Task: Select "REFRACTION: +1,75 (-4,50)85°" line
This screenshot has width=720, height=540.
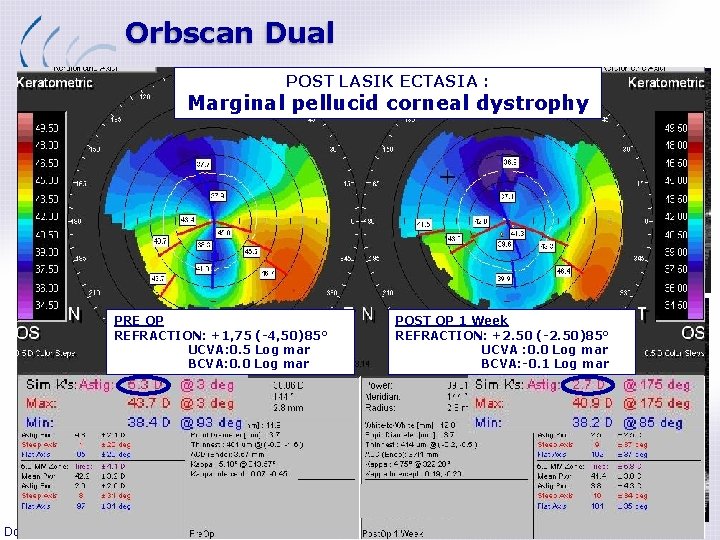Action: (x=221, y=335)
